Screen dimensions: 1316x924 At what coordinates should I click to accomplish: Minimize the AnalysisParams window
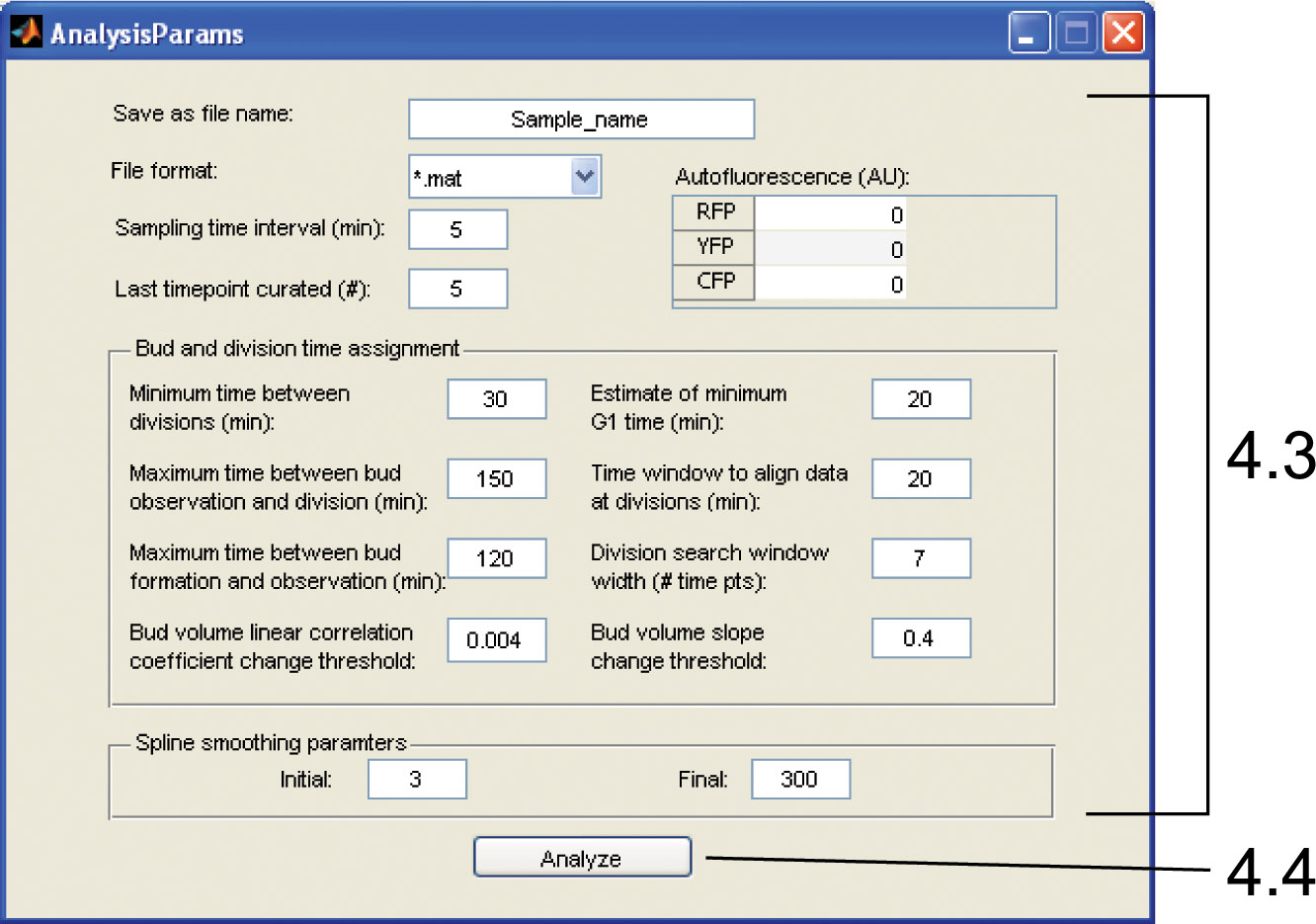coord(1028,33)
